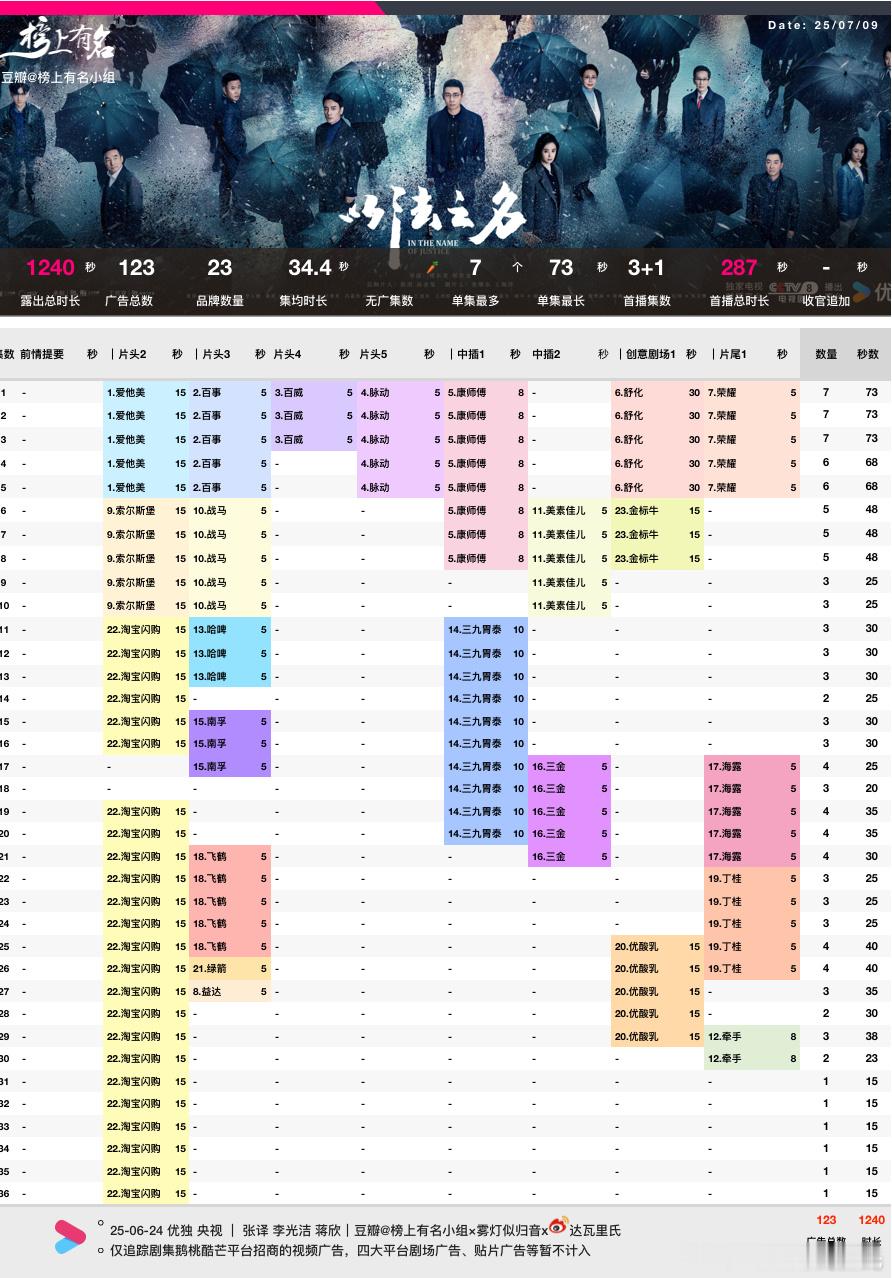The width and height of the screenshot is (892, 1278).
Task: Click the 4.脉动 cell in episode 5 row
Action: coord(400,487)
